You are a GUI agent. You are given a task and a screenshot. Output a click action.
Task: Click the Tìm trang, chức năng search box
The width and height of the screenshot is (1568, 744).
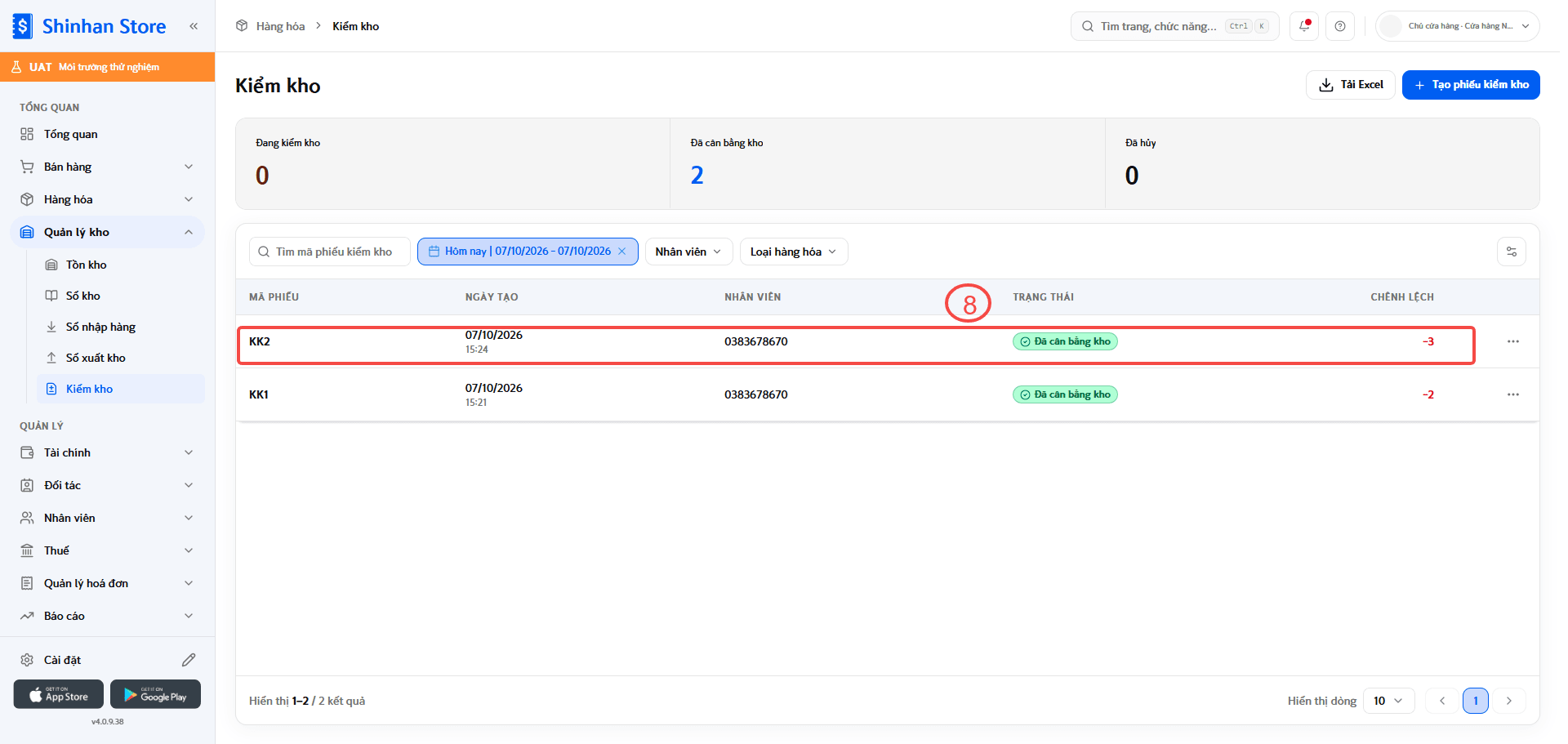coord(1174,26)
